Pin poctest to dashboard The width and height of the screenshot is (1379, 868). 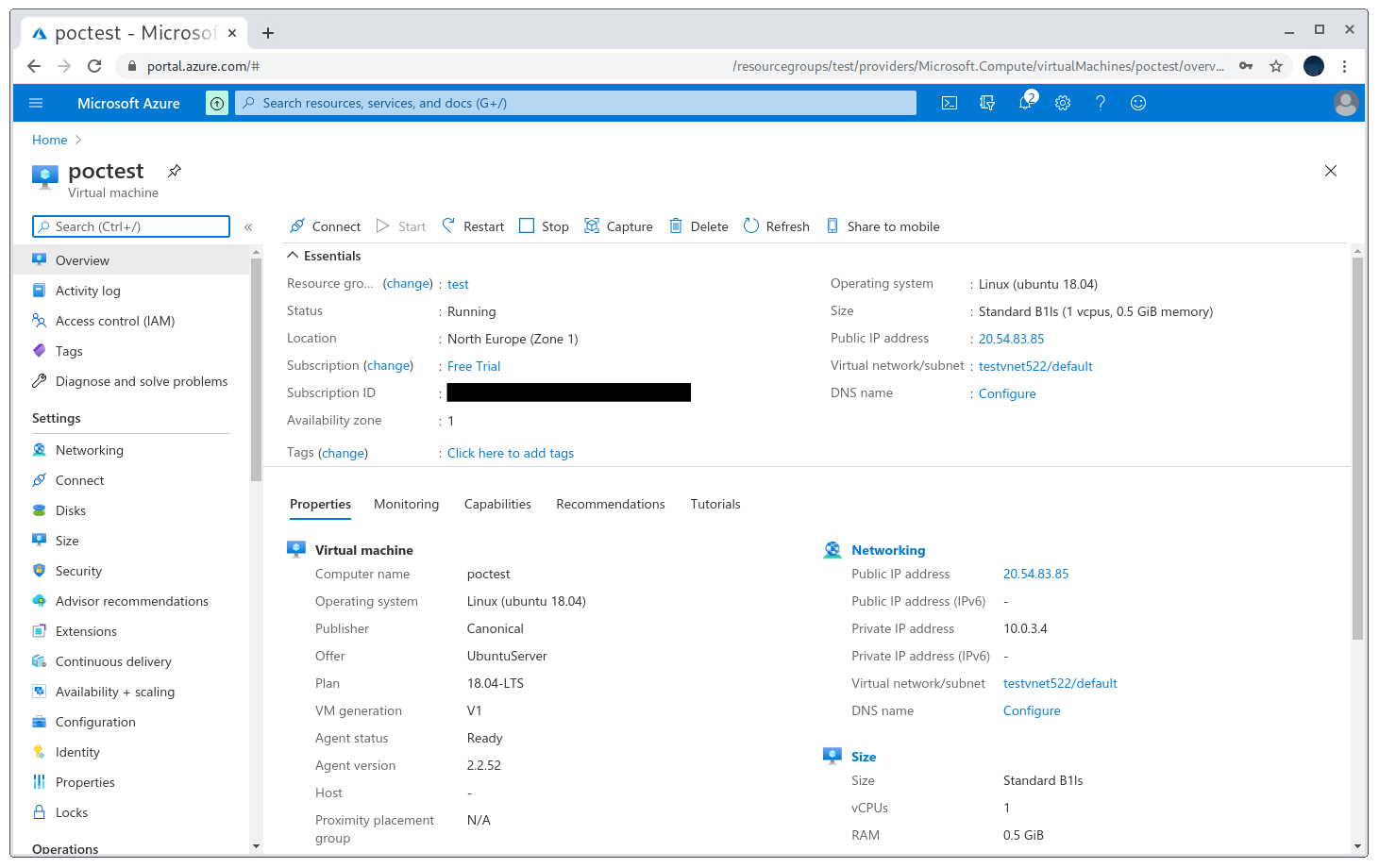175,171
